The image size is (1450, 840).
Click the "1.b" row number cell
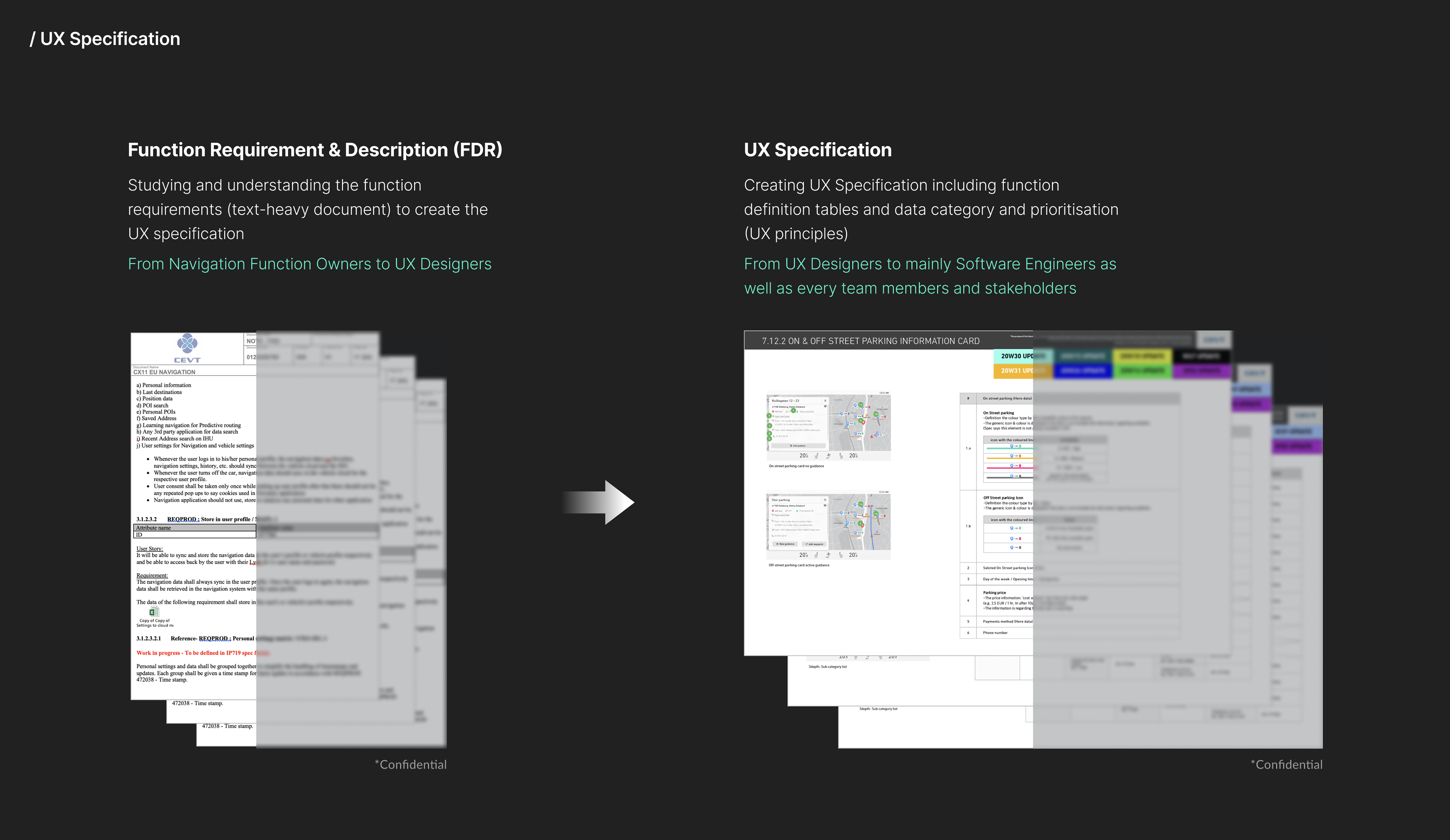click(969, 526)
